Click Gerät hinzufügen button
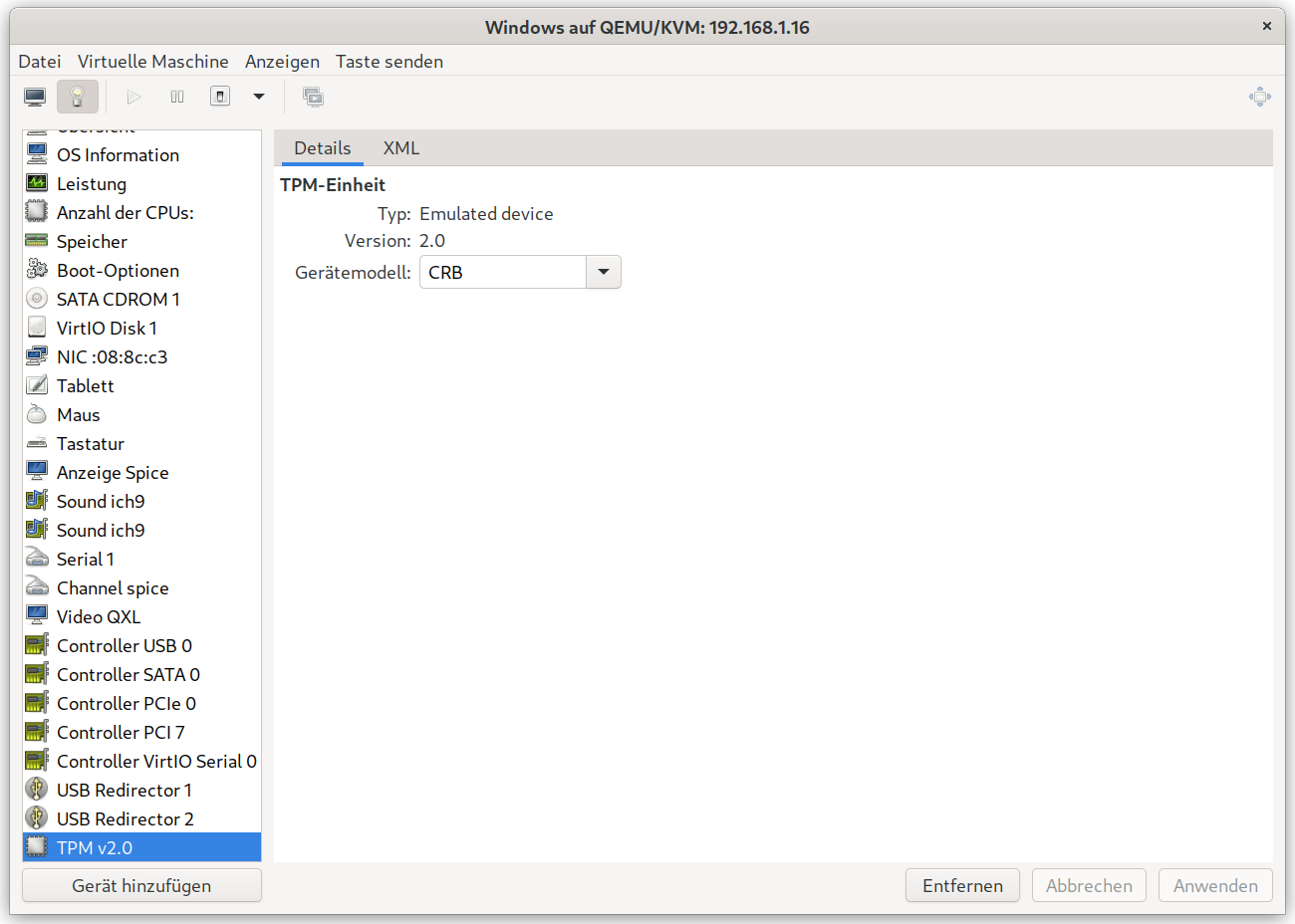The height and width of the screenshot is (924, 1295). point(141,885)
